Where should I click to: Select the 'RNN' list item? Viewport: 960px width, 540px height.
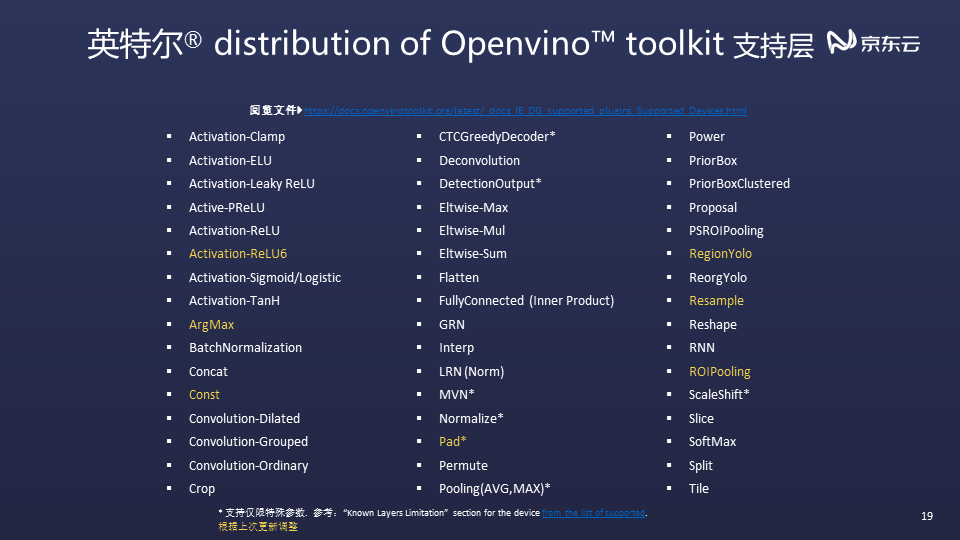pyautogui.click(x=702, y=348)
